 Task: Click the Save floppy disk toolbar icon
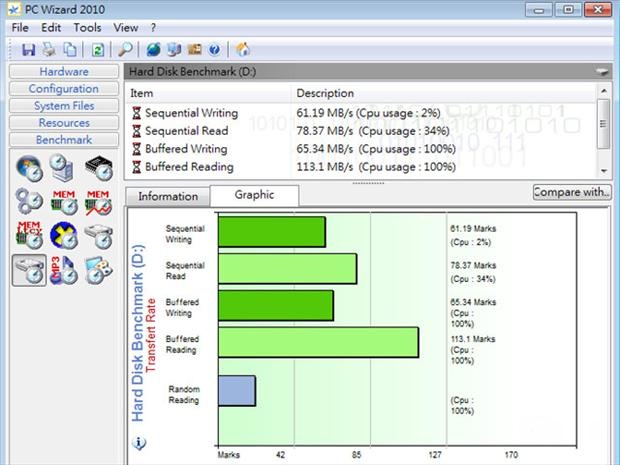click(28, 49)
